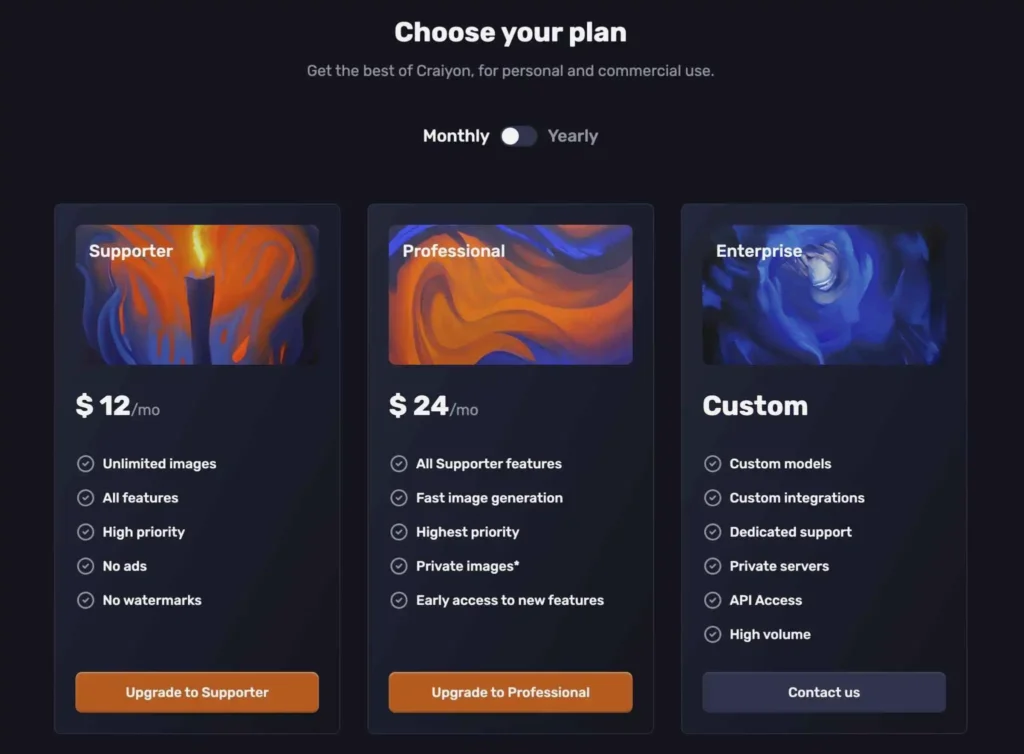The width and height of the screenshot is (1024, 754).
Task: Open the Professional plan artwork thumbnail
Action: (511, 294)
